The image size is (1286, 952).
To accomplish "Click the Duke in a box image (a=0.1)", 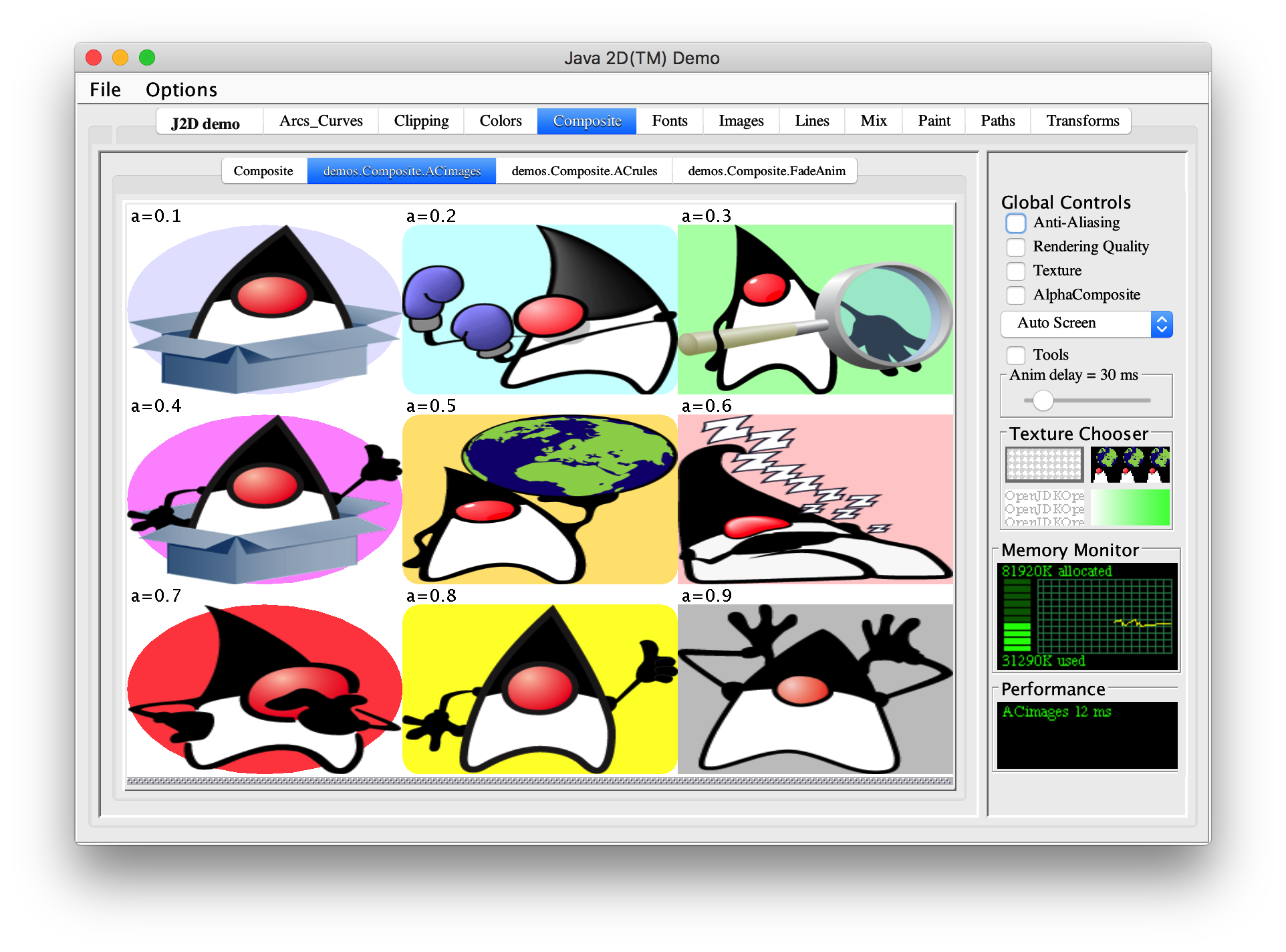I will 264,309.
